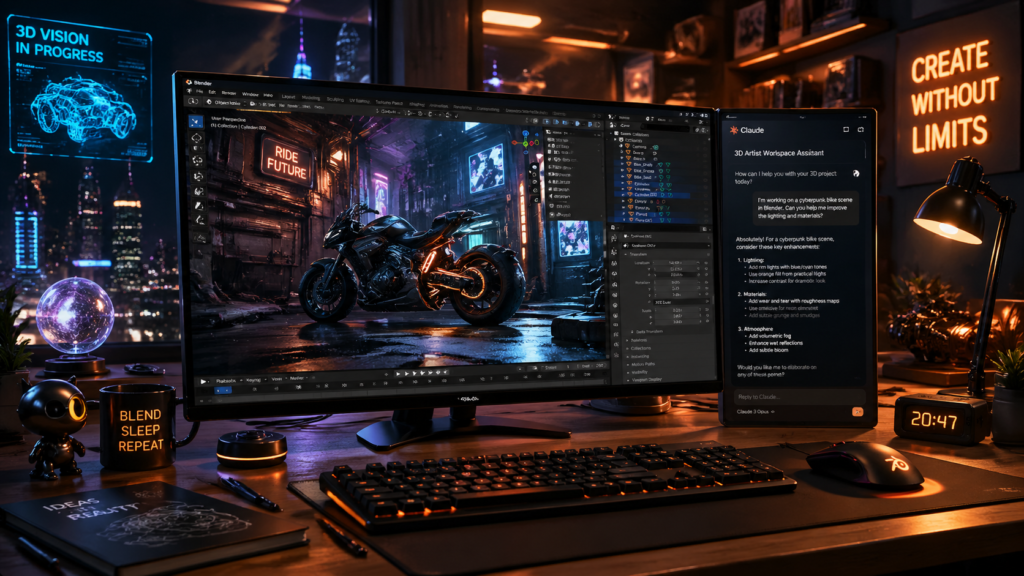The image size is (1024, 576).
Task: Open the Claude 3 Opus model selector
Action: 756,411
